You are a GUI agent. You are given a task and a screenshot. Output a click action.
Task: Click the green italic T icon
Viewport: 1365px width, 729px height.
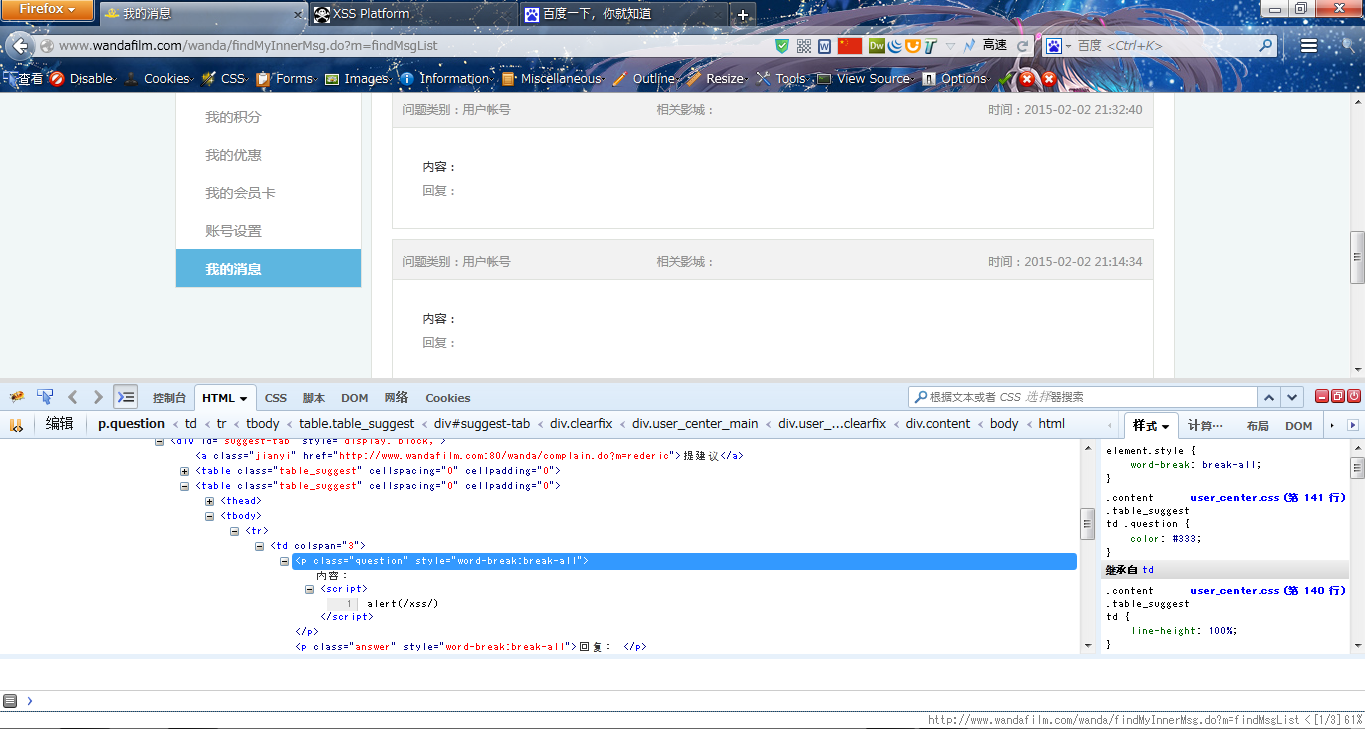pos(930,46)
